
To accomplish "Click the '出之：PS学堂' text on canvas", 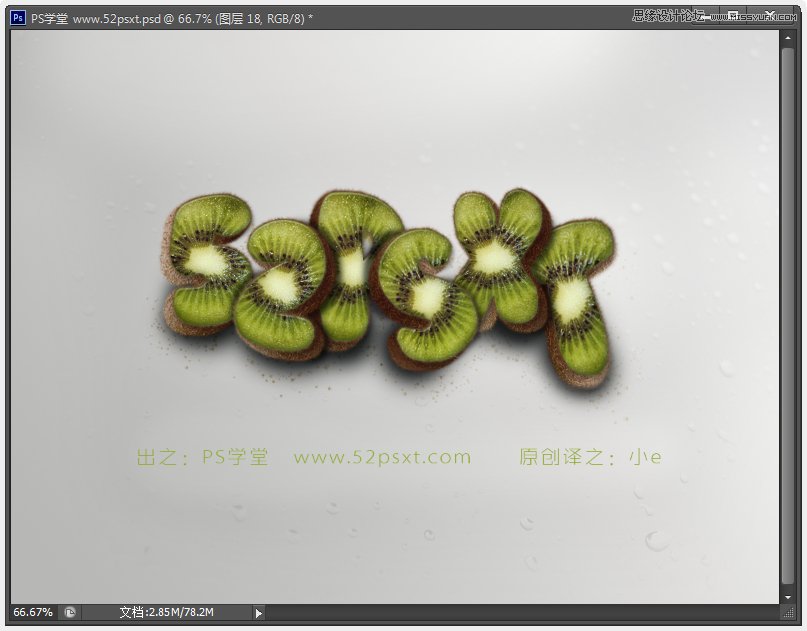I will pos(202,457).
